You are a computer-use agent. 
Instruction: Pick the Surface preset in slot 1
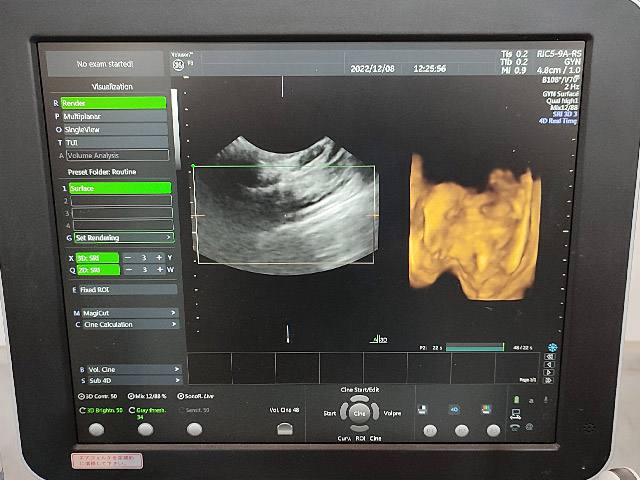[x=120, y=188]
